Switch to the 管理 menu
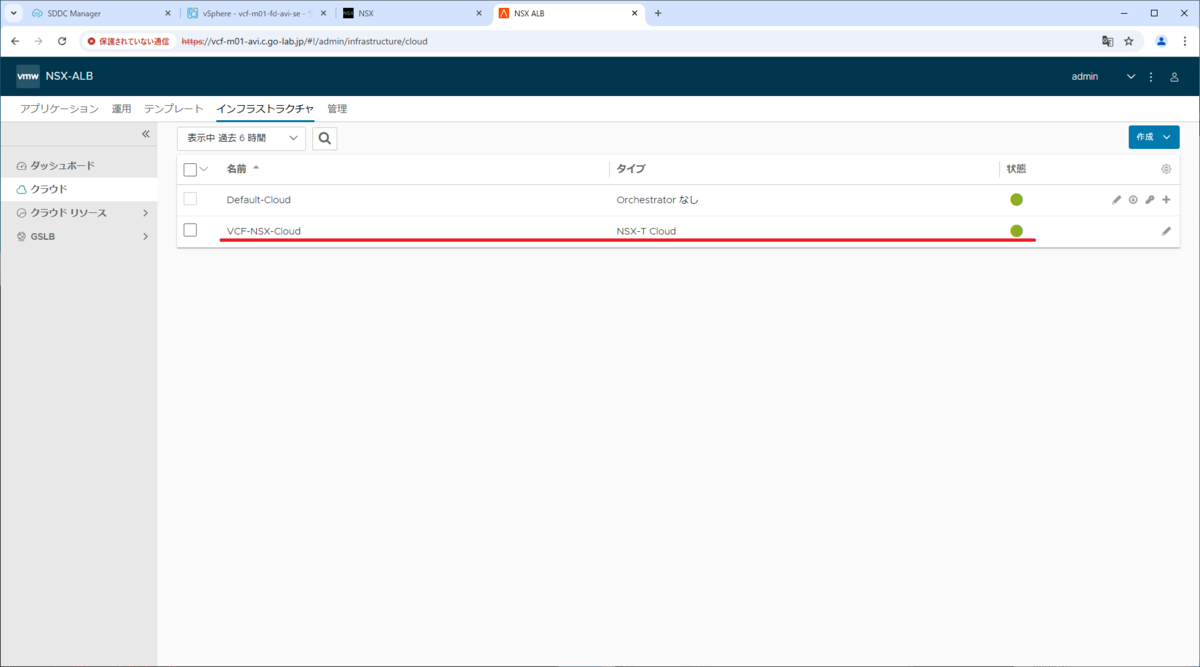This screenshot has width=1200, height=667. point(337,109)
